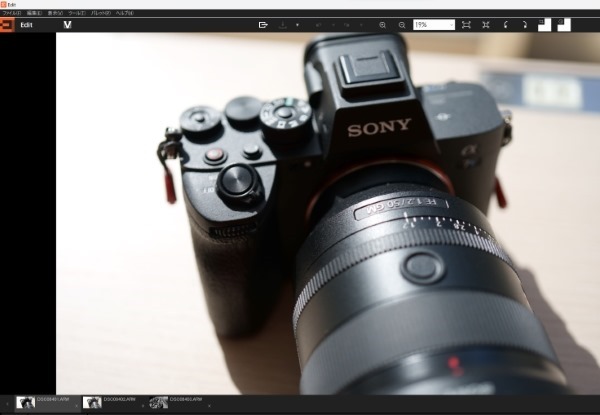Open the 編集 (Edit) menu

pos(34,13)
